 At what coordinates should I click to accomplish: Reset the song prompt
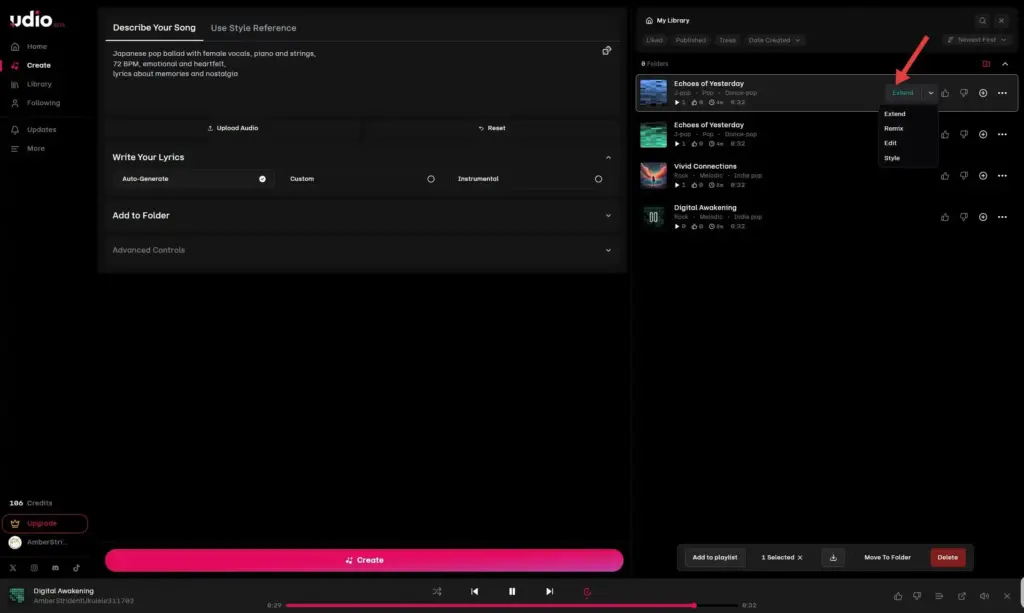[x=492, y=128]
